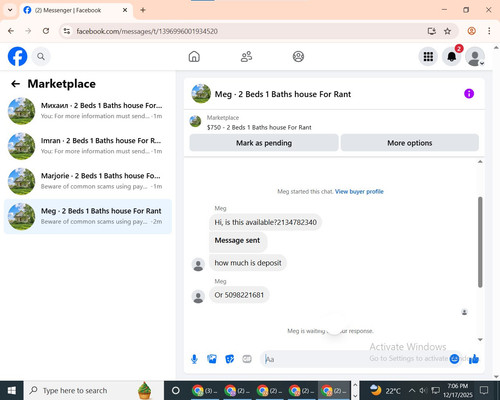The width and height of the screenshot is (500, 400).
Task: Bookmark the page with the star icon
Action: [447, 31]
